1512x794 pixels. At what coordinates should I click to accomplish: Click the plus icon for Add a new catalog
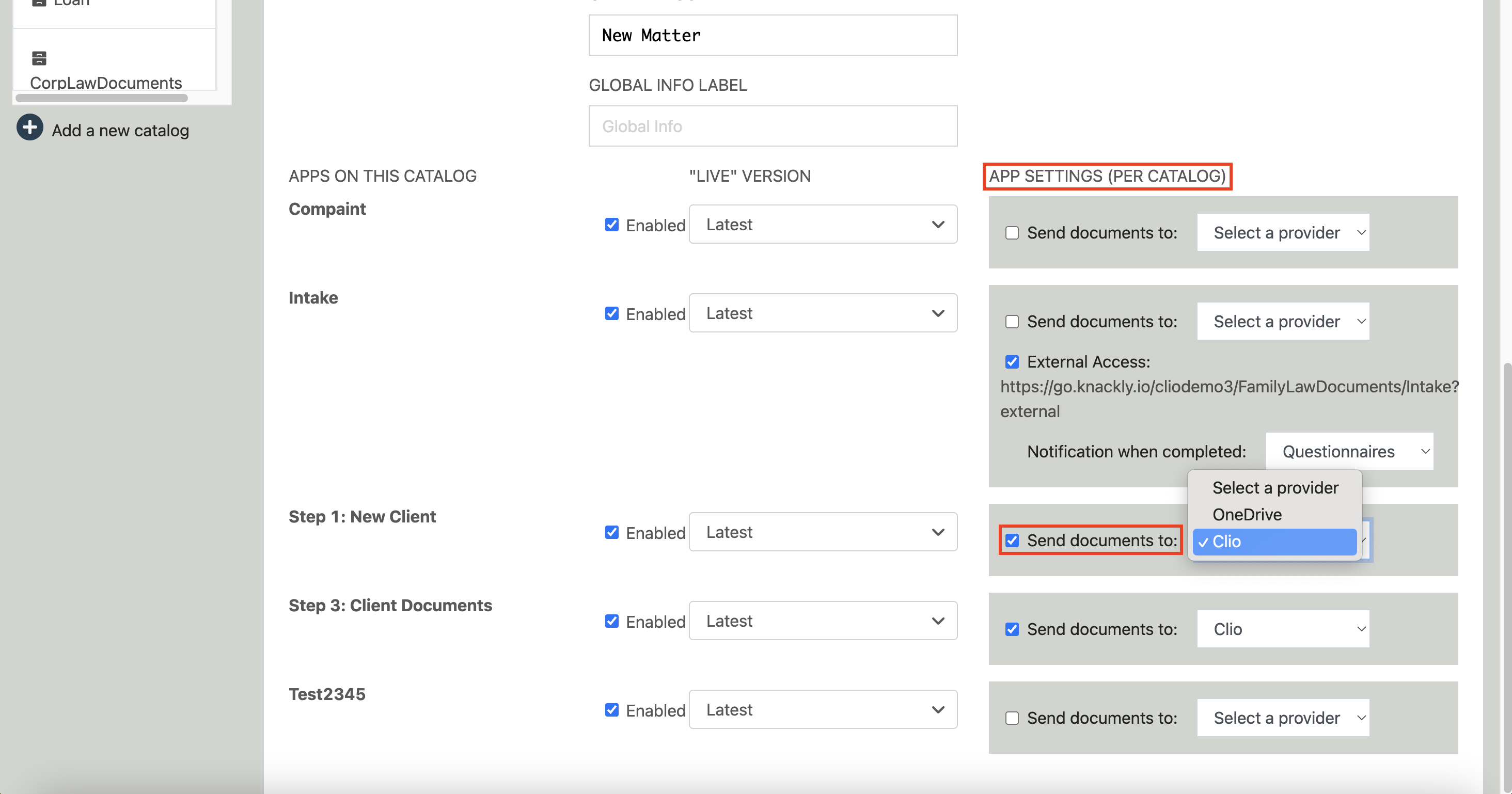[x=29, y=128]
